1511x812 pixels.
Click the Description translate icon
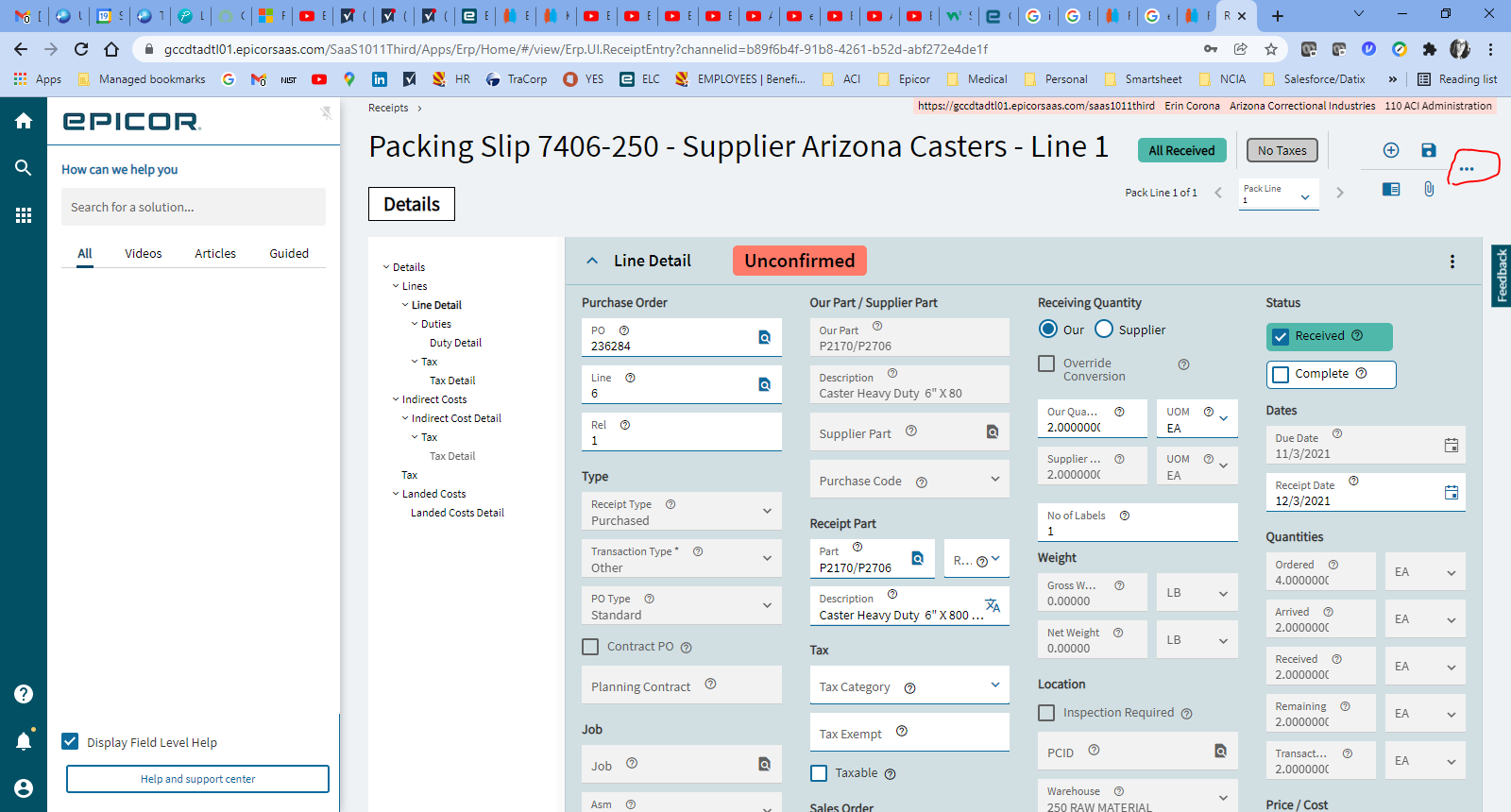pos(993,605)
